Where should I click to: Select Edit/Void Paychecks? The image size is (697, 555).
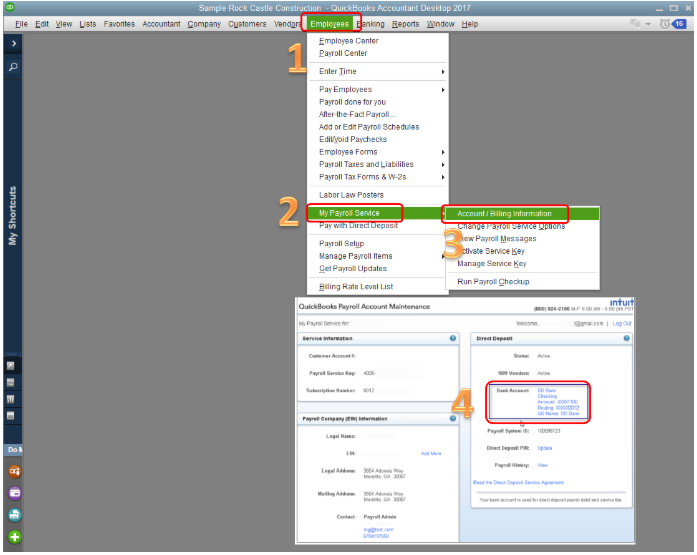[353, 140]
